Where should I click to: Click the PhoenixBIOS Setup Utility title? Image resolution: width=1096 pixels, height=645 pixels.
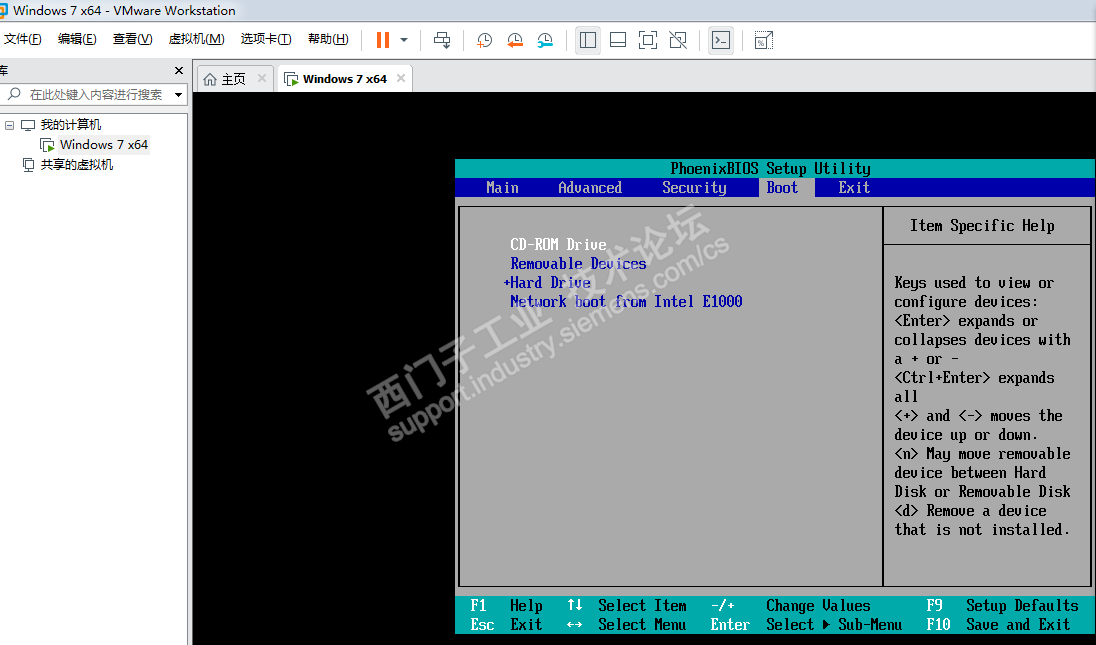click(770, 168)
